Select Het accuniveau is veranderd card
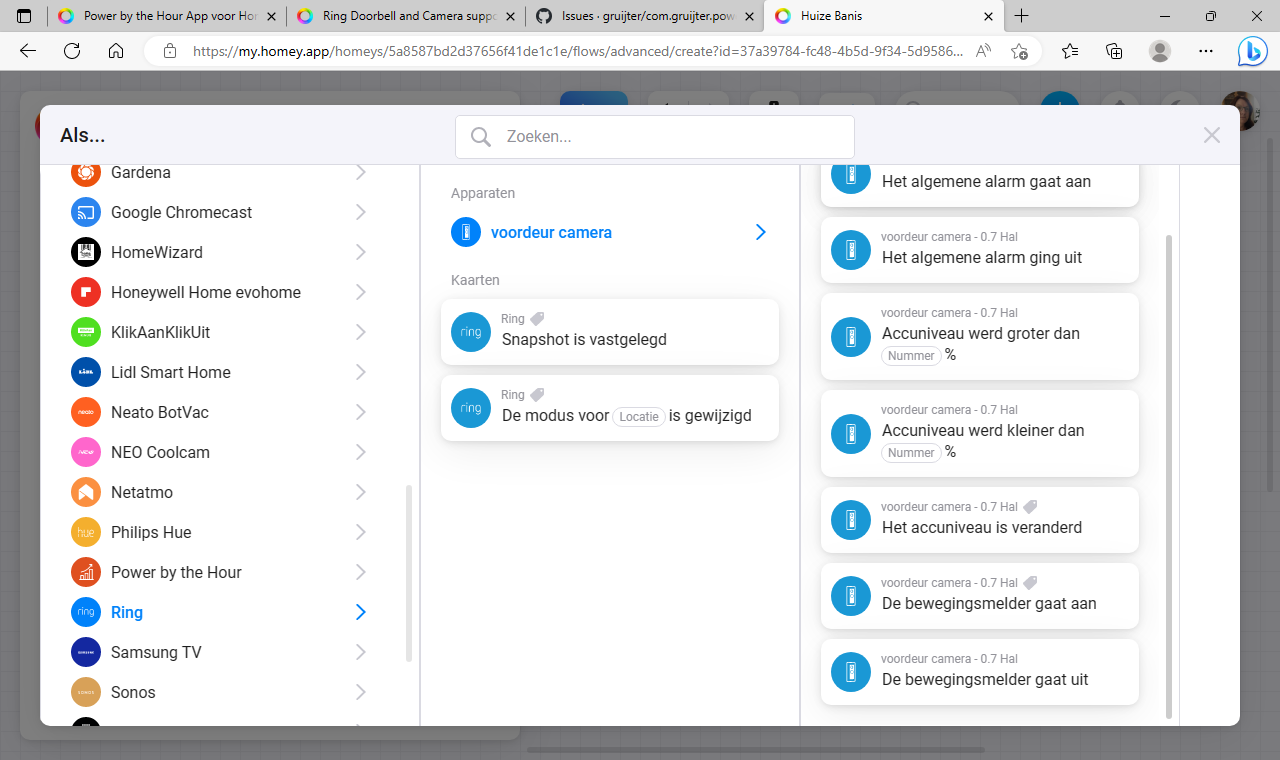Screen dimensions: 1280x760 click(980, 520)
